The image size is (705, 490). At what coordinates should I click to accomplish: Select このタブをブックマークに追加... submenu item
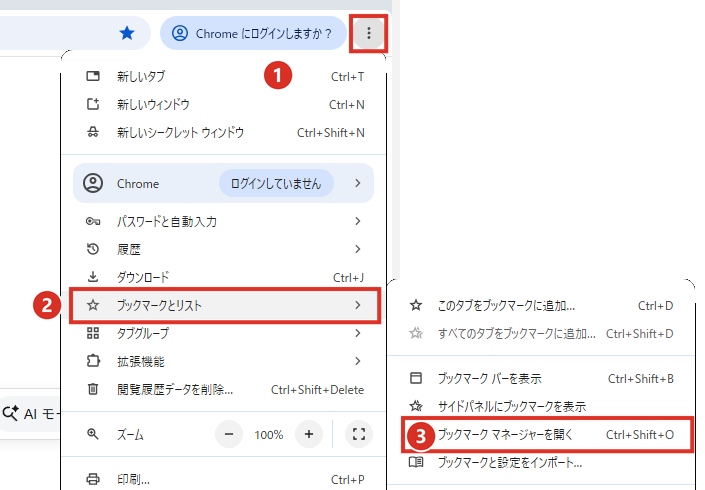[x=541, y=306]
